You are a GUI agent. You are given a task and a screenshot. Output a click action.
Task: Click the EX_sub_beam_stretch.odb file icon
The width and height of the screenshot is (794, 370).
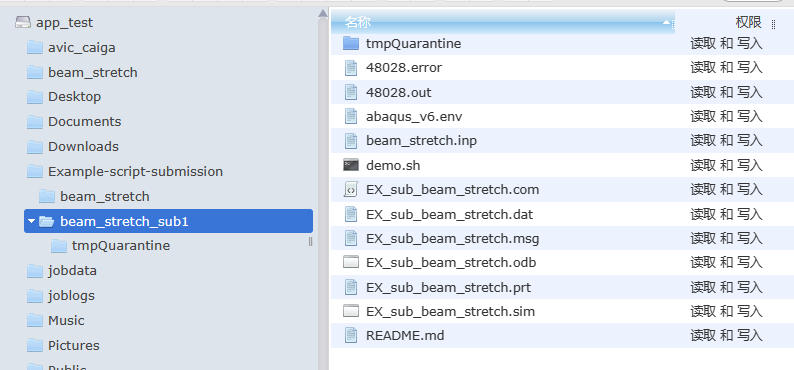(x=351, y=262)
